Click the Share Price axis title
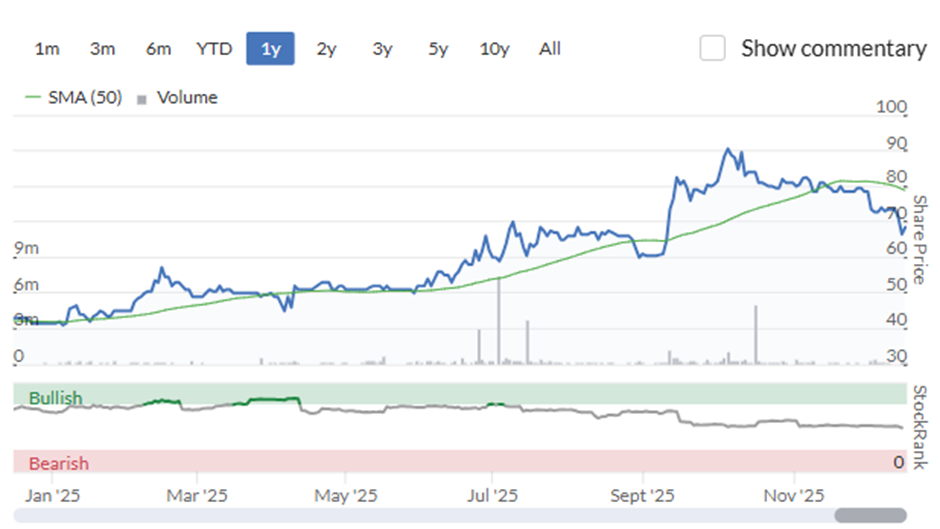This screenshot has width=940, height=529. 919,239
